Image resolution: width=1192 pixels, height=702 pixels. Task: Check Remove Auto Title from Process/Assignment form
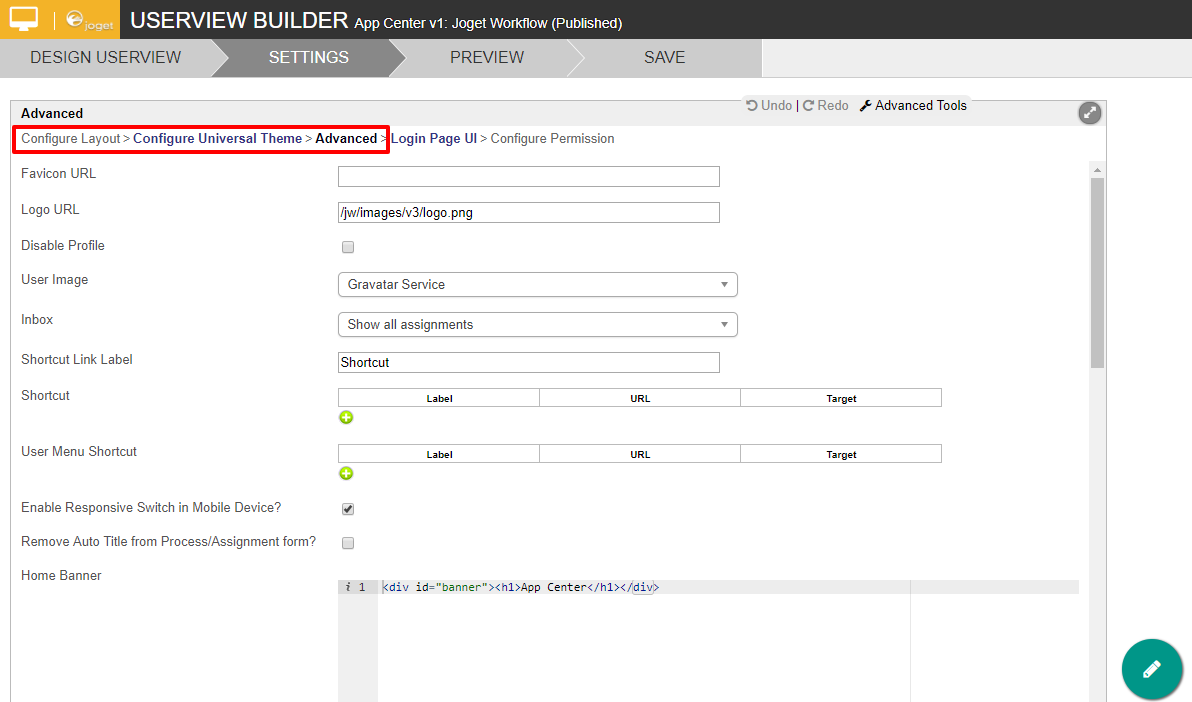point(348,543)
